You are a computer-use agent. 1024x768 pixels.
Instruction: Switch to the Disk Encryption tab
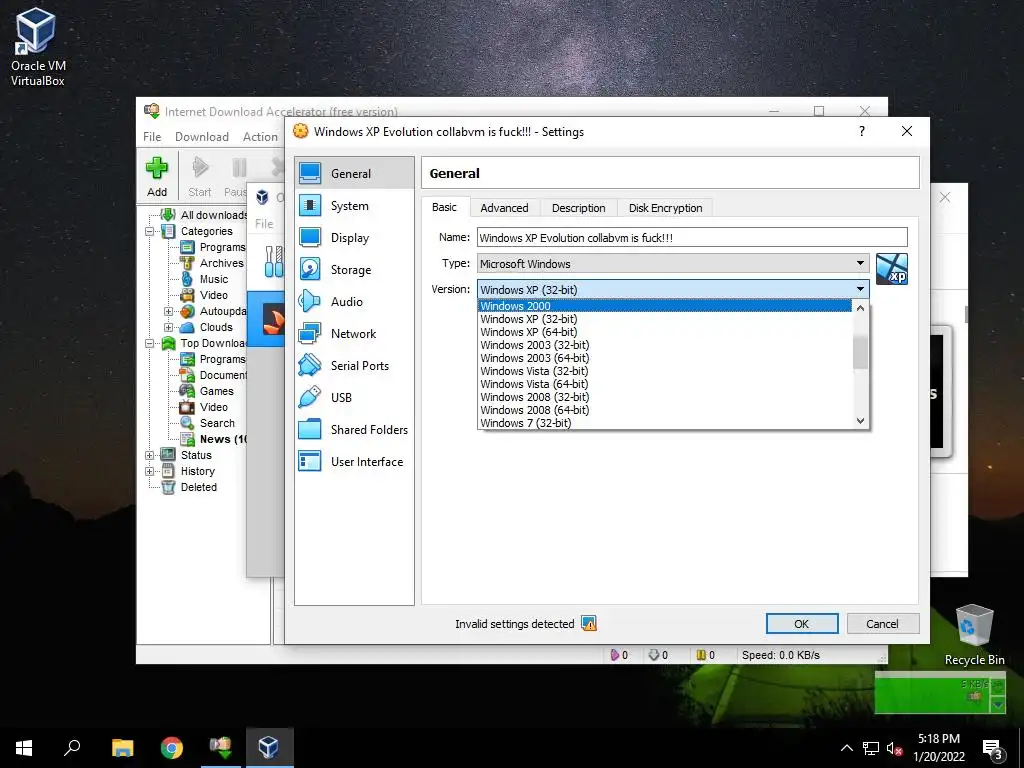pos(665,208)
